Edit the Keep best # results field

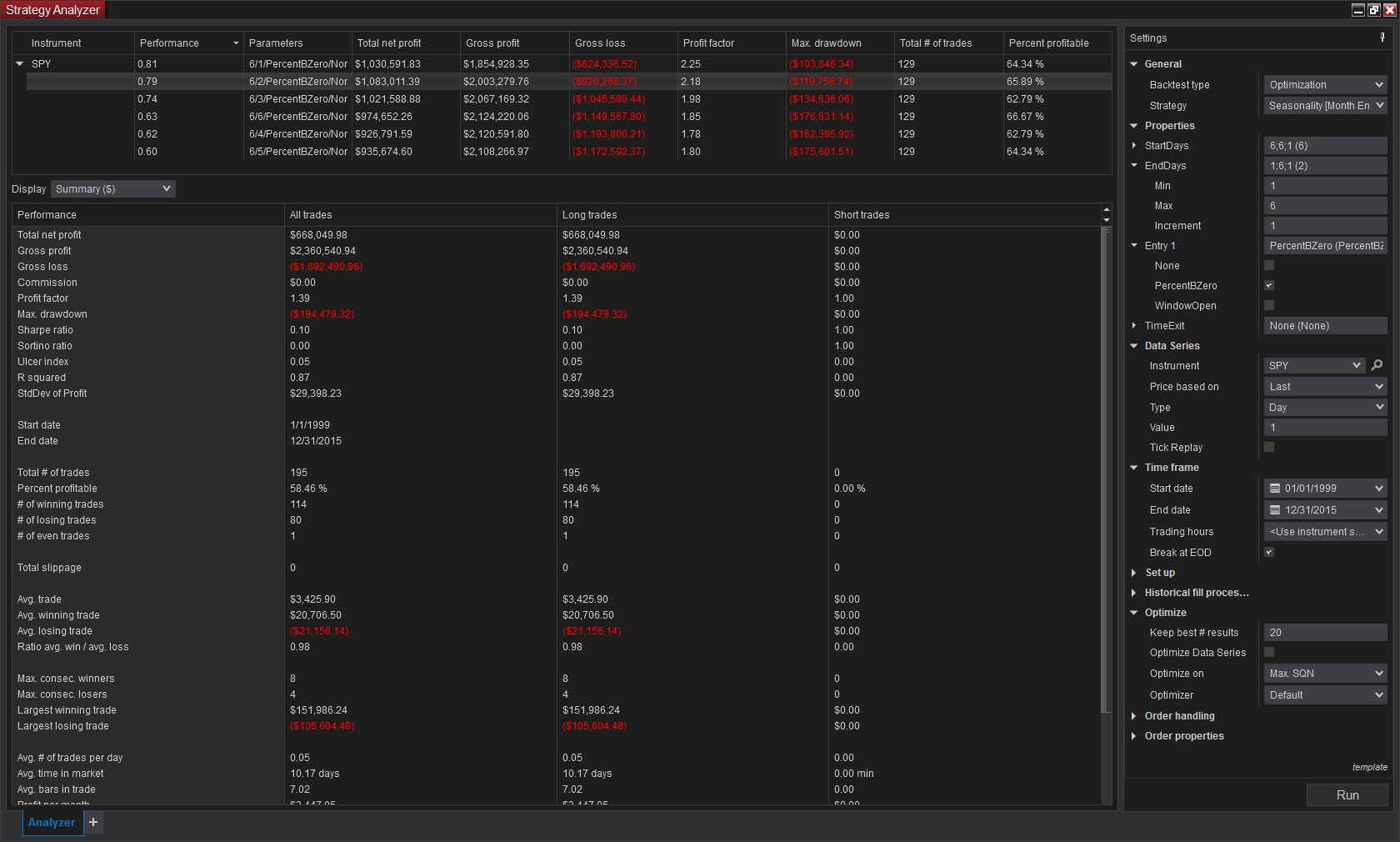(x=1326, y=633)
